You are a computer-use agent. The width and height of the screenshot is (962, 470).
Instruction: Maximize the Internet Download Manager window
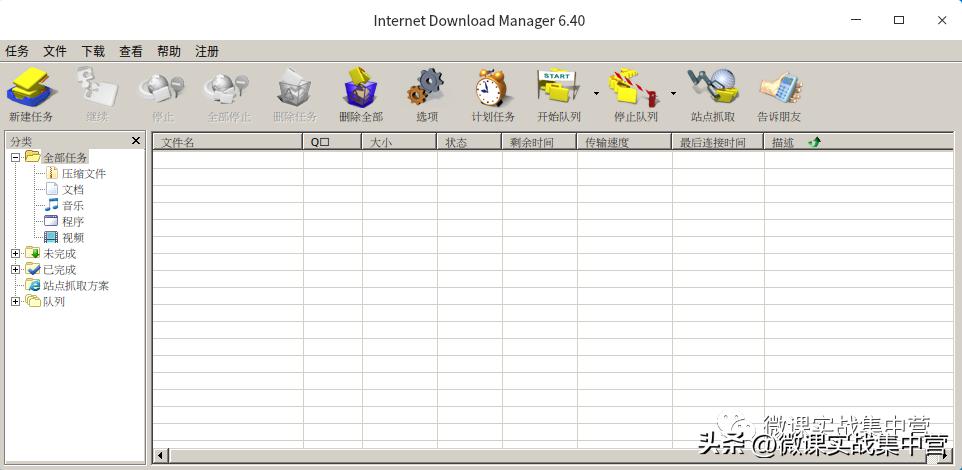(899, 20)
